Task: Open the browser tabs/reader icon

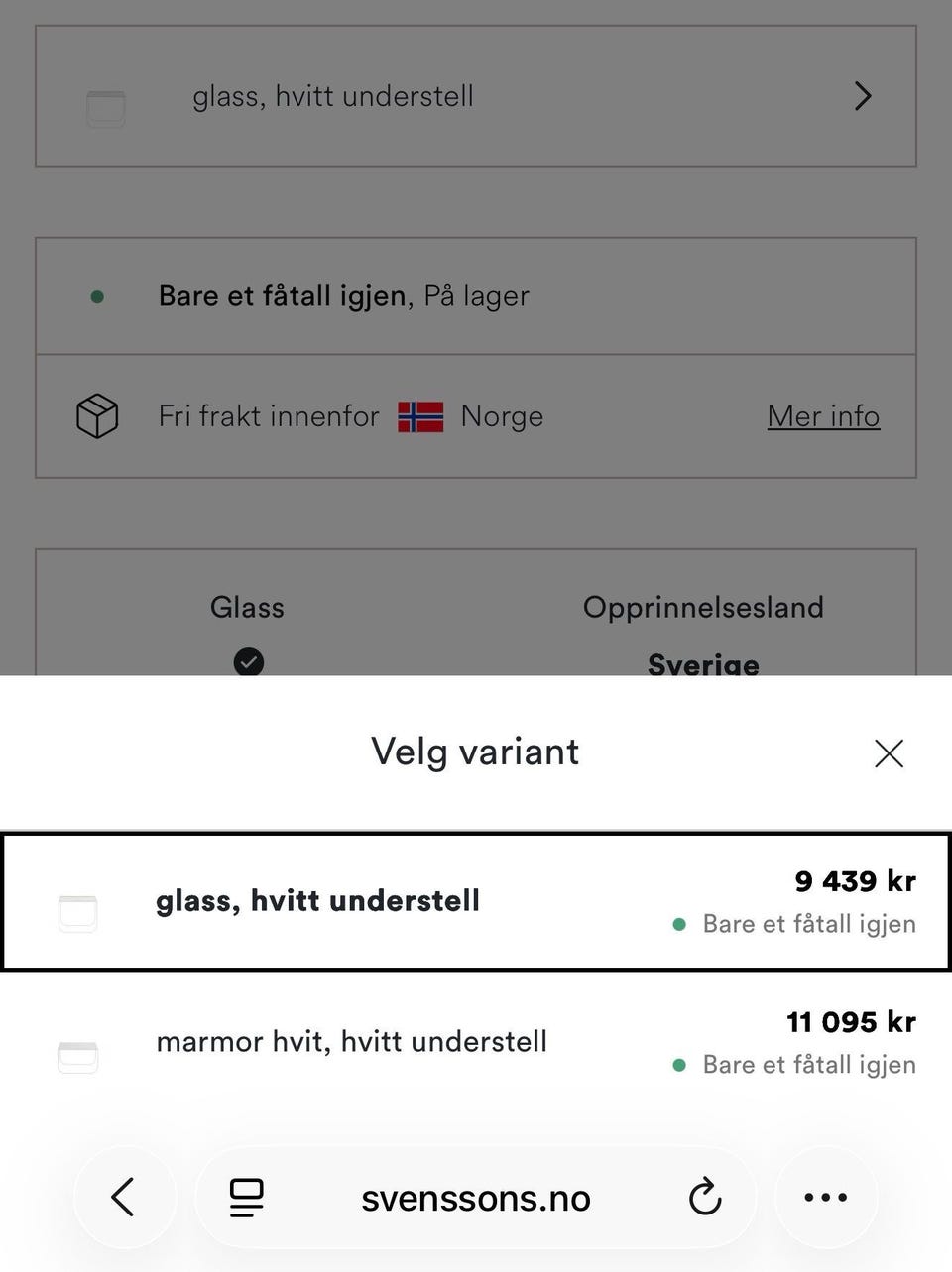Action: [x=246, y=1198]
